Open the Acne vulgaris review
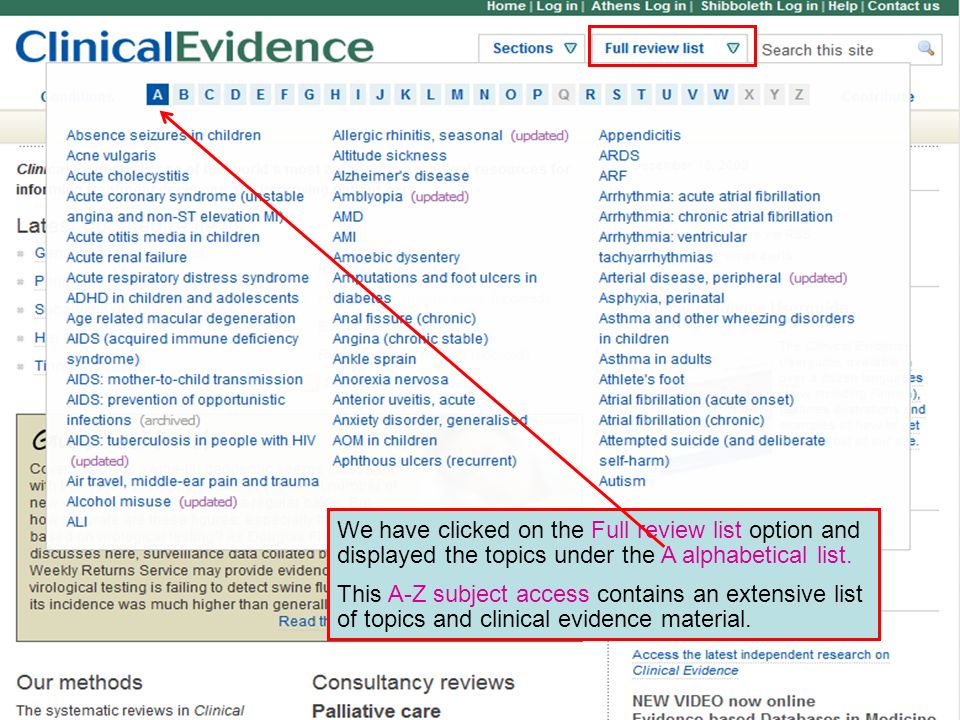960x720 pixels. click(x=111, y=156)
